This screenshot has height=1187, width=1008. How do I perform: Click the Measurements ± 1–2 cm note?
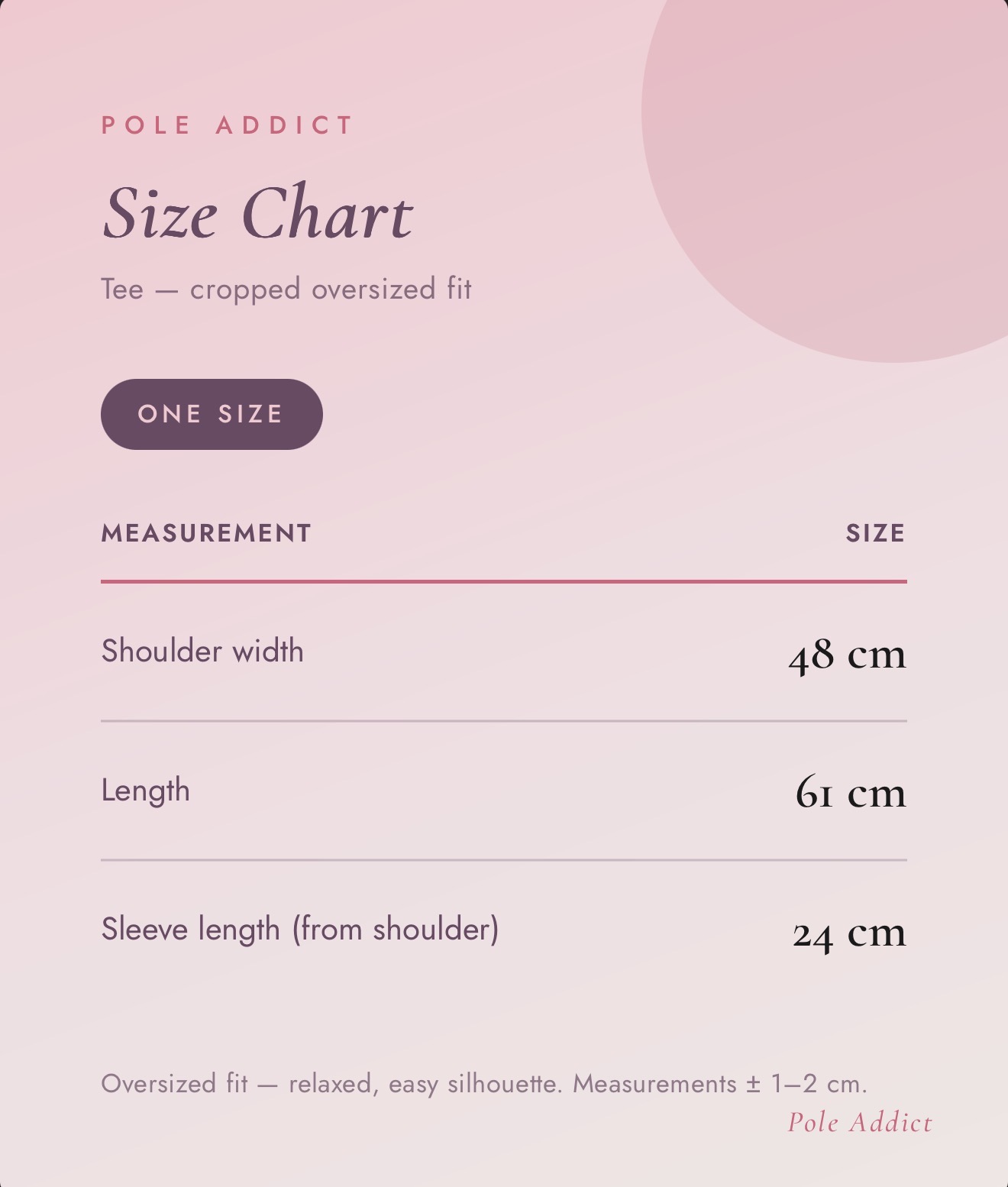(720, 1084)
